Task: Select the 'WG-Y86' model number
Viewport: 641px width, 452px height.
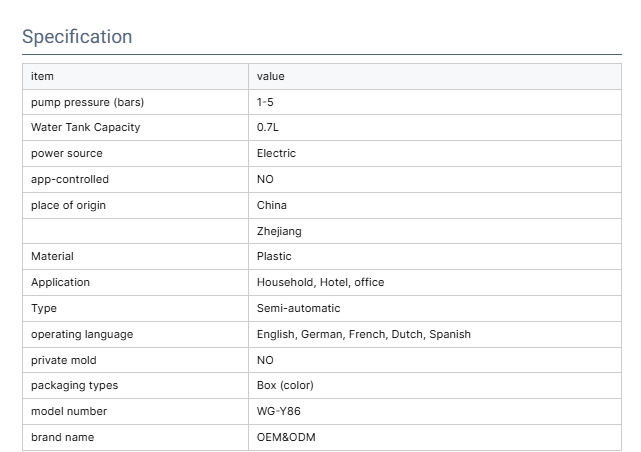Action: click(280, 411)
